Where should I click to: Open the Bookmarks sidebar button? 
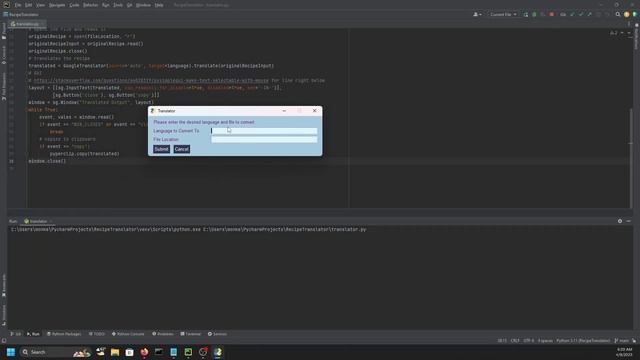[x=4, y=286]
